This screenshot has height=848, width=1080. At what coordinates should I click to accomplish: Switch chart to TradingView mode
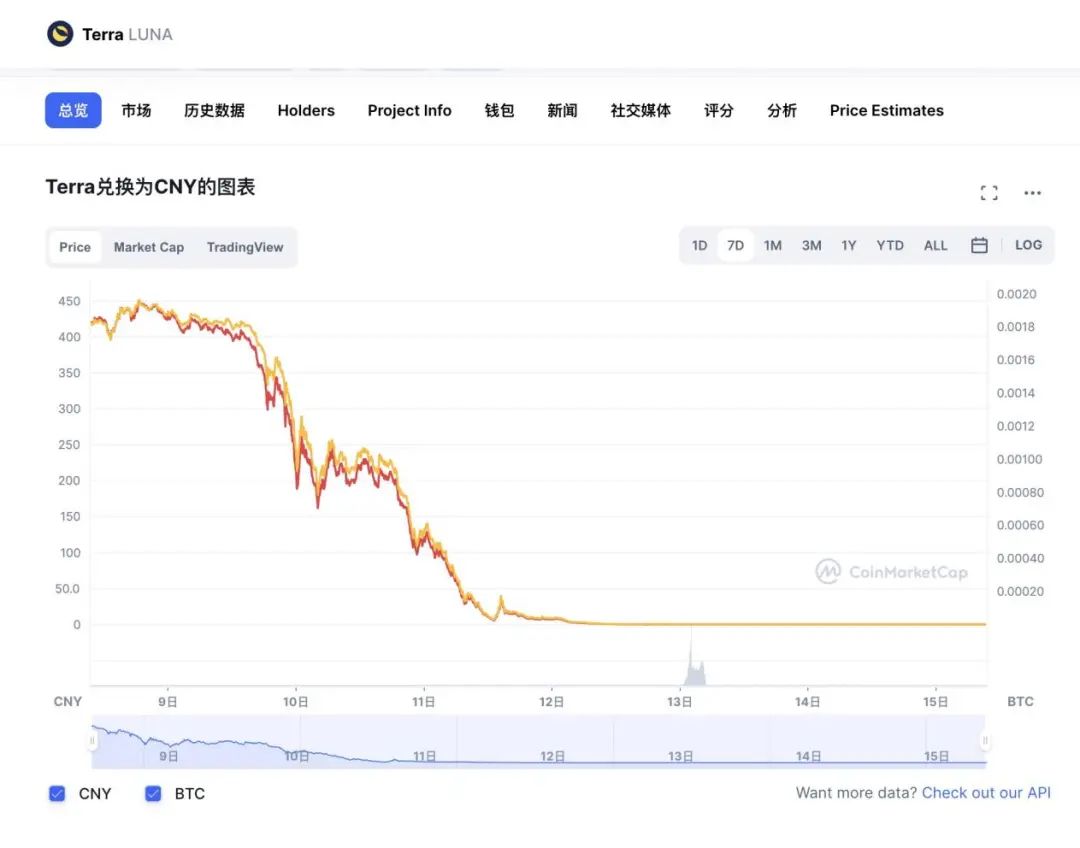coord(245,246)
